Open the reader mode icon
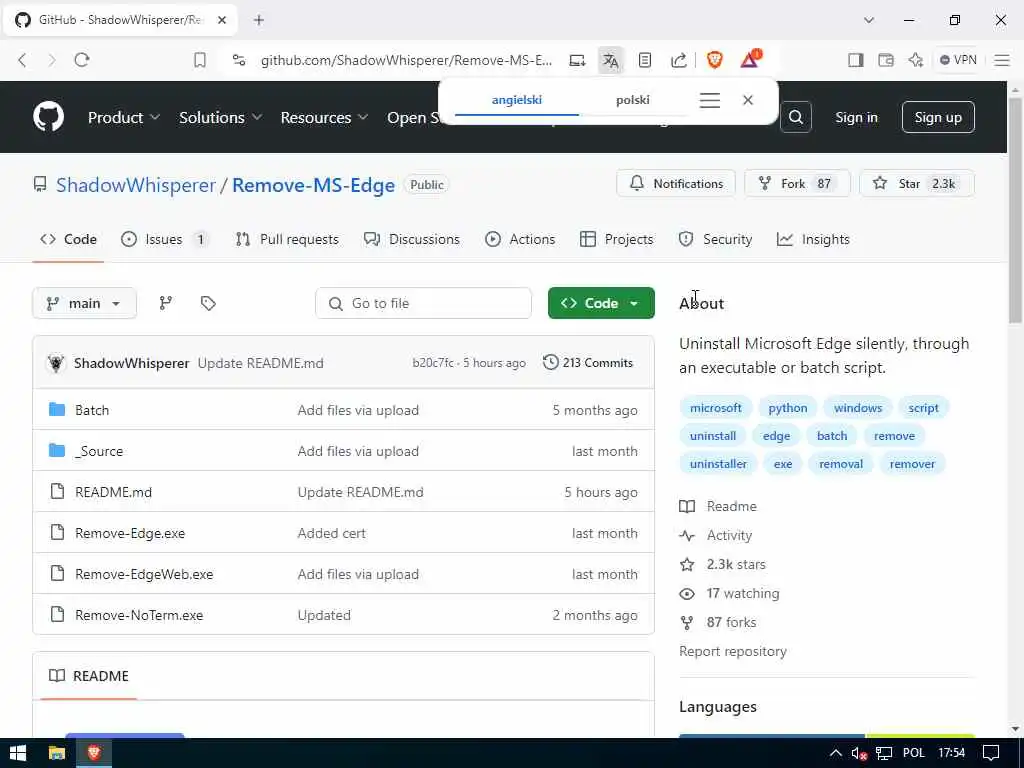Viewport: 1024px width, 768px height. click(645, 60)
